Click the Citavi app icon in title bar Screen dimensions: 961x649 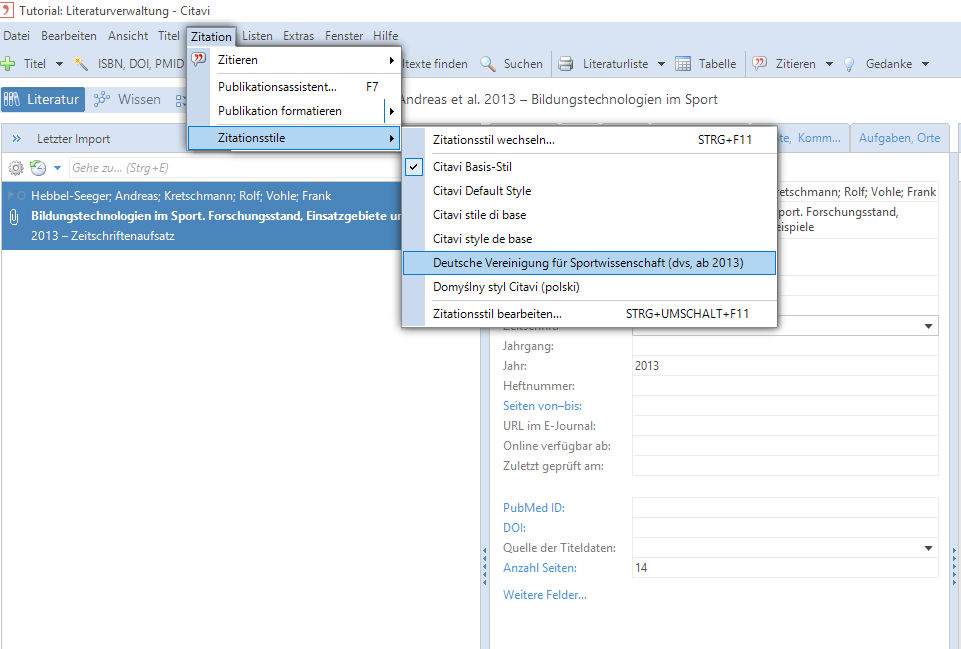tap(7, 10)
